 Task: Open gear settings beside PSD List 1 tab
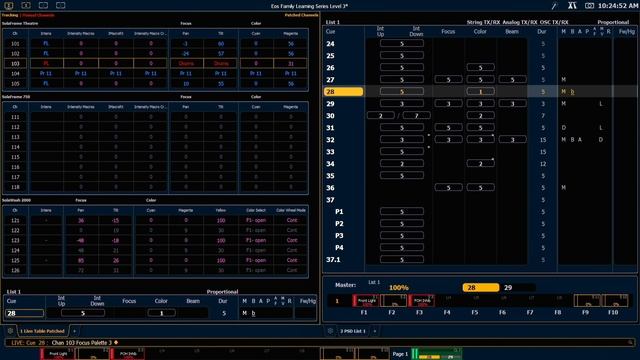(330, 331)
